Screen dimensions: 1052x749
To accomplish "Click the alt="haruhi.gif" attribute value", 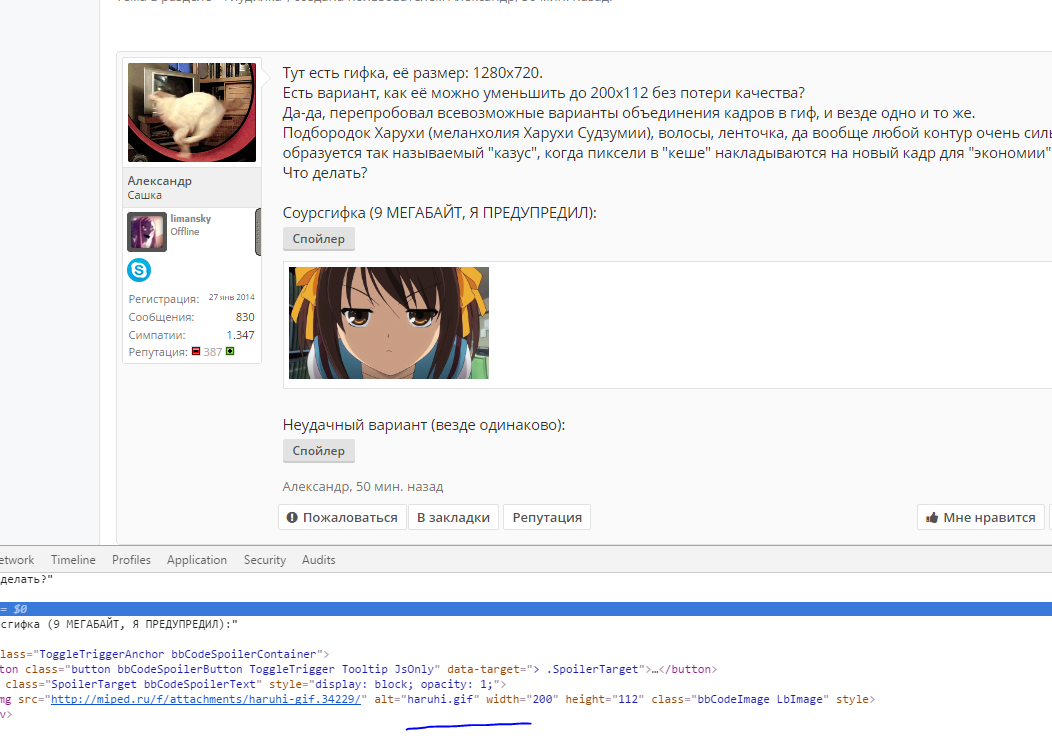I will point(441,699).
